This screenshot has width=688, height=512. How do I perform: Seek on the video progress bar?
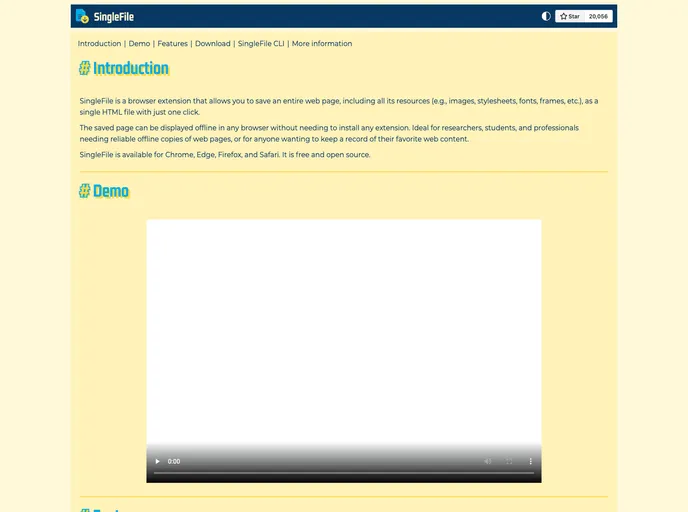click(344, 473)
